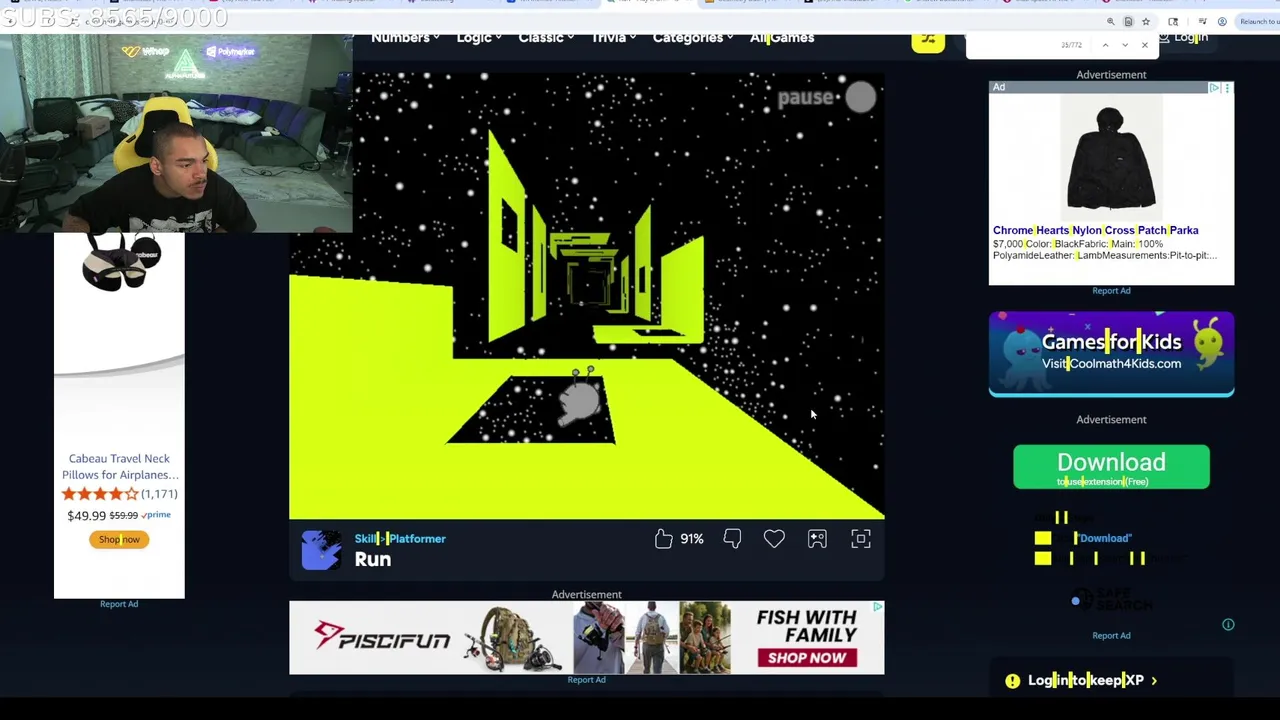Image resolution: width=1280 pixels, height=720 pixels.
Task: Enter fullscreen mode for the game
Action: click(x=861, y=539)
